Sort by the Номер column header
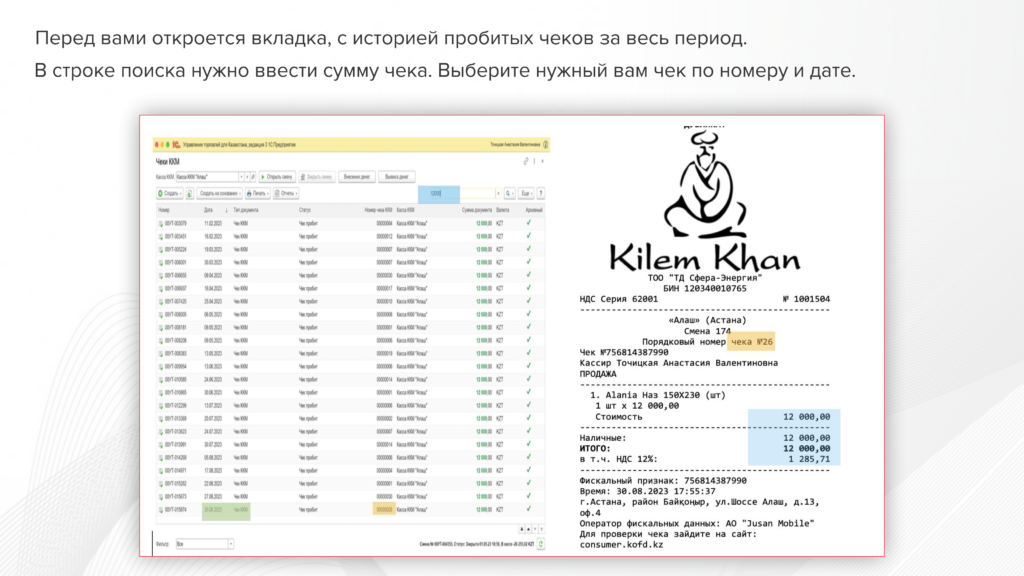1024x576 pixels. coord(164,210)
